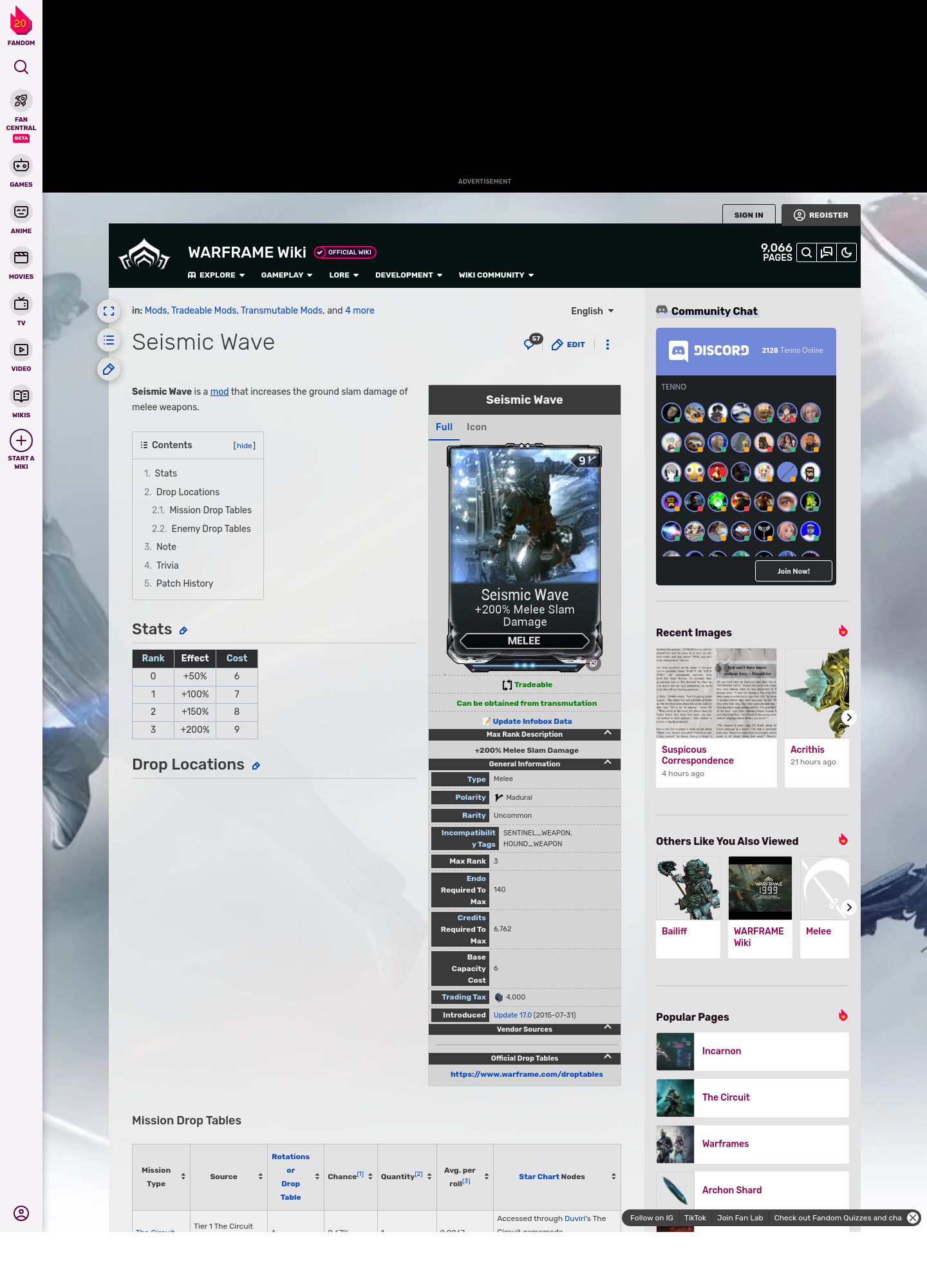927x1288 pixels.
Task: Open the Anime sidebar icon
Action: pos(21,212)
